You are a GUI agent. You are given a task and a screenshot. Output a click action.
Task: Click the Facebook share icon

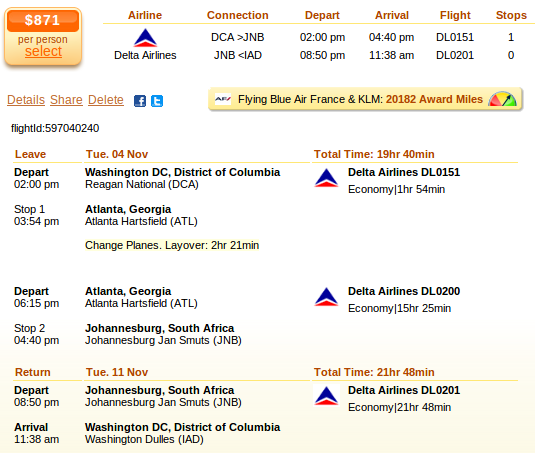pos(140,101)
